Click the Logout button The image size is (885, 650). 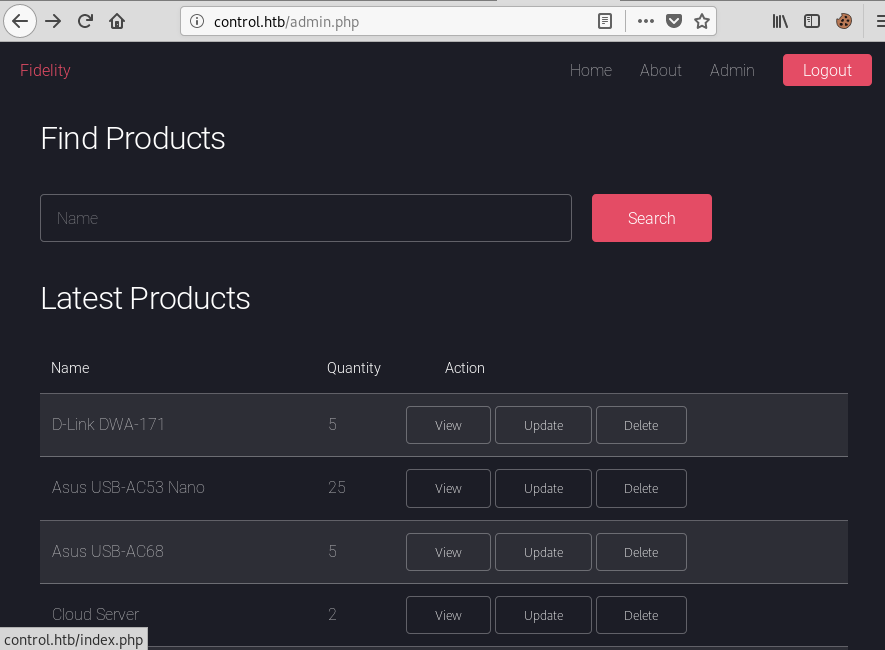tap(827, 70)
